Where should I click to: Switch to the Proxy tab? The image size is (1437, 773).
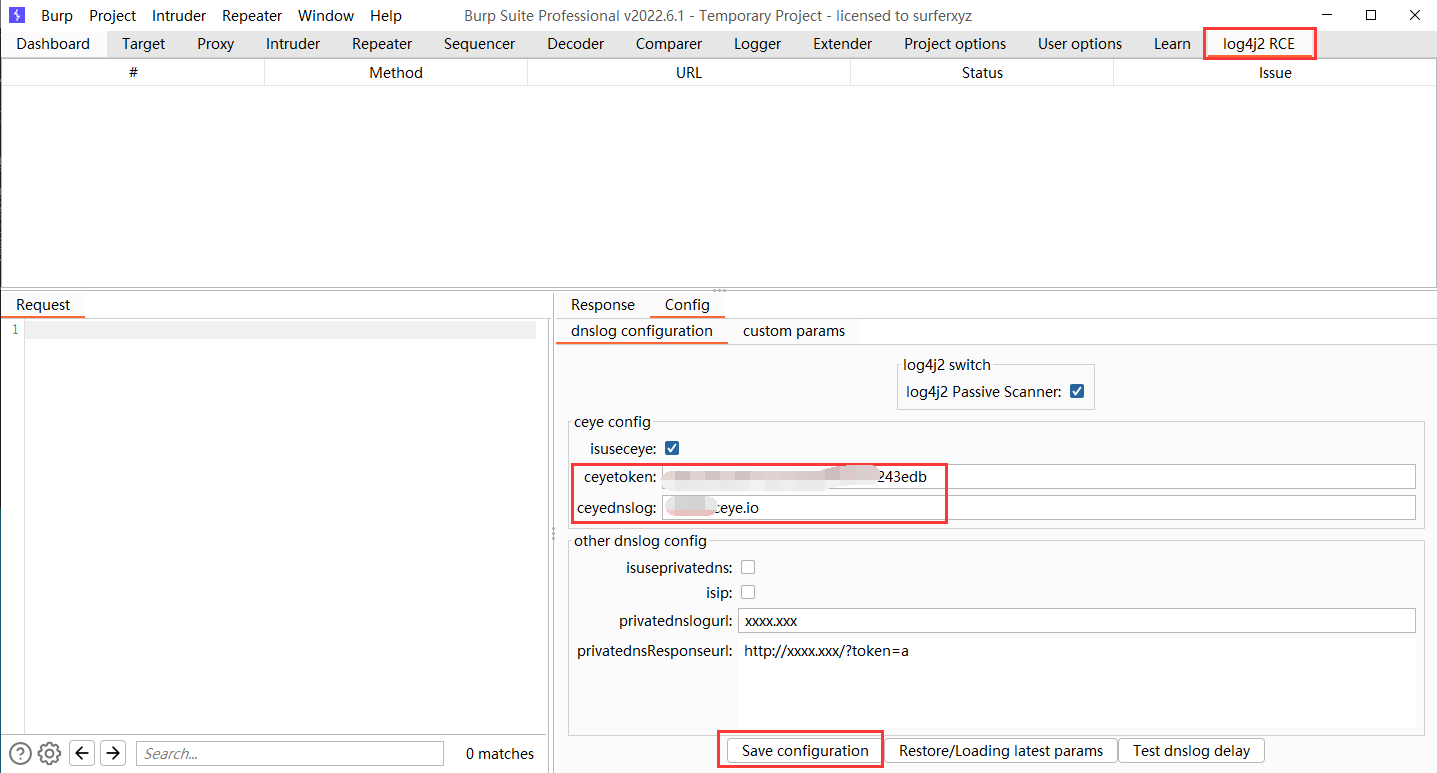click(x=216, y=44)
